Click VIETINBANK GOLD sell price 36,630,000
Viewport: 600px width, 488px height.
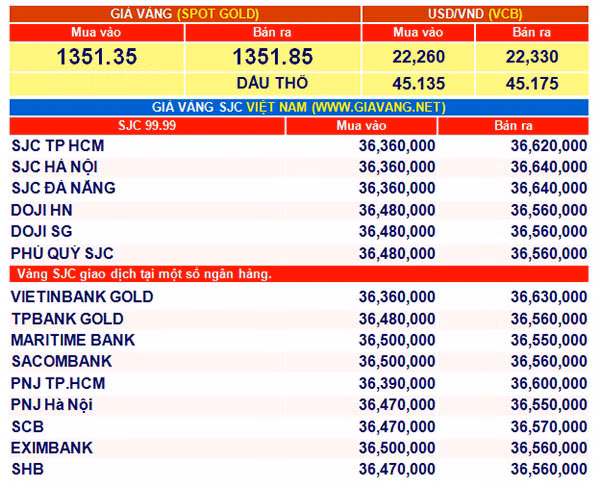[549, 297]
